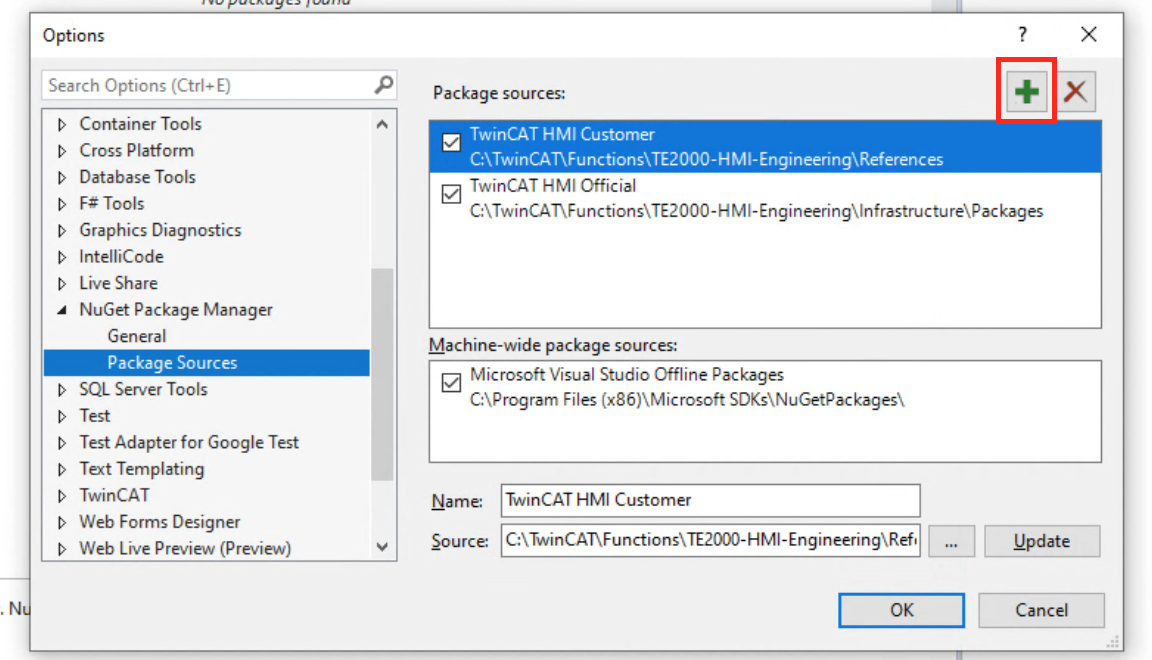Viewport: 1152px width, 660px height.
Task: Click Update to save source
Action: [x=1042, y=541]
